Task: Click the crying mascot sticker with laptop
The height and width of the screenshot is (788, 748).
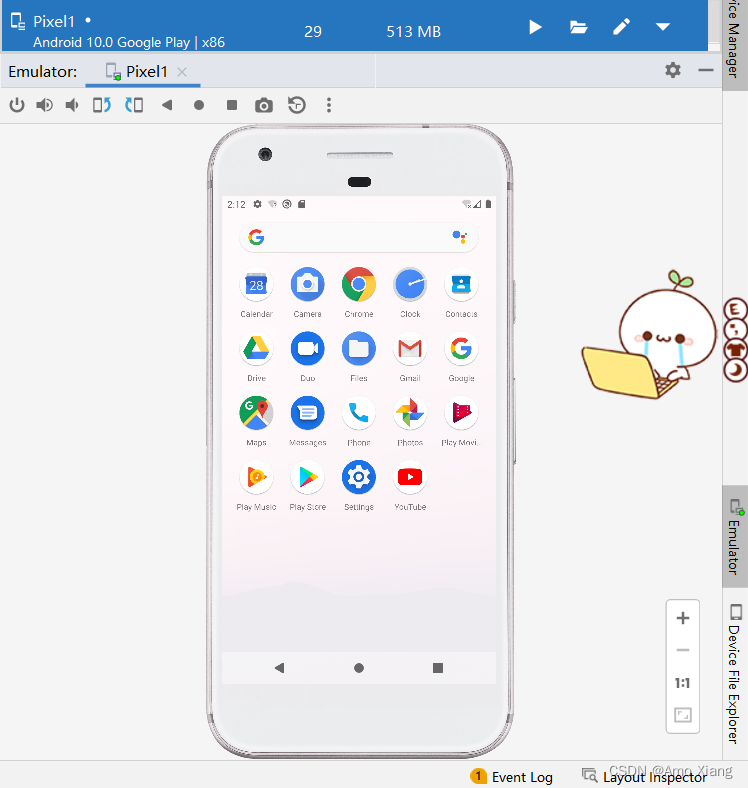Action: point(649,335)
